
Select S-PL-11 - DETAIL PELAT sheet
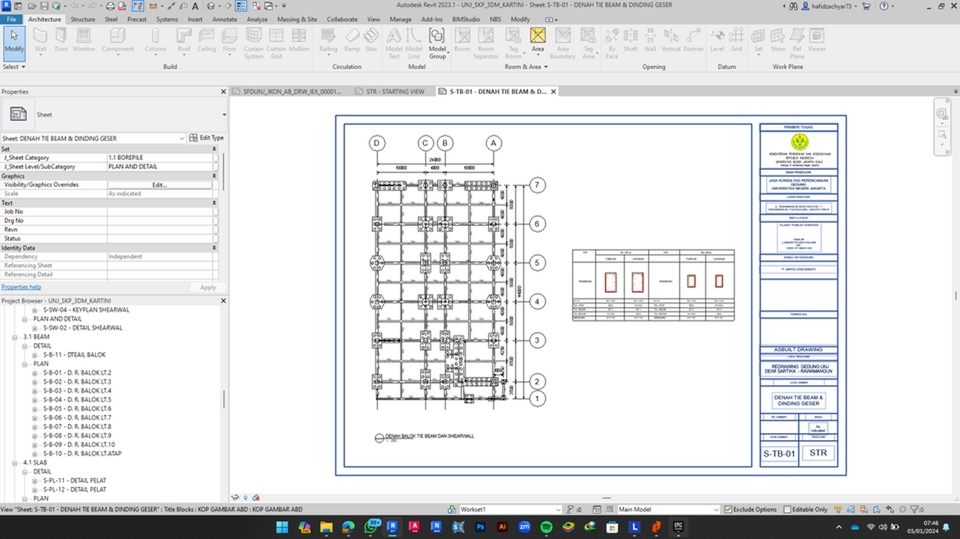pyautogui.click(x=75, y=481)
